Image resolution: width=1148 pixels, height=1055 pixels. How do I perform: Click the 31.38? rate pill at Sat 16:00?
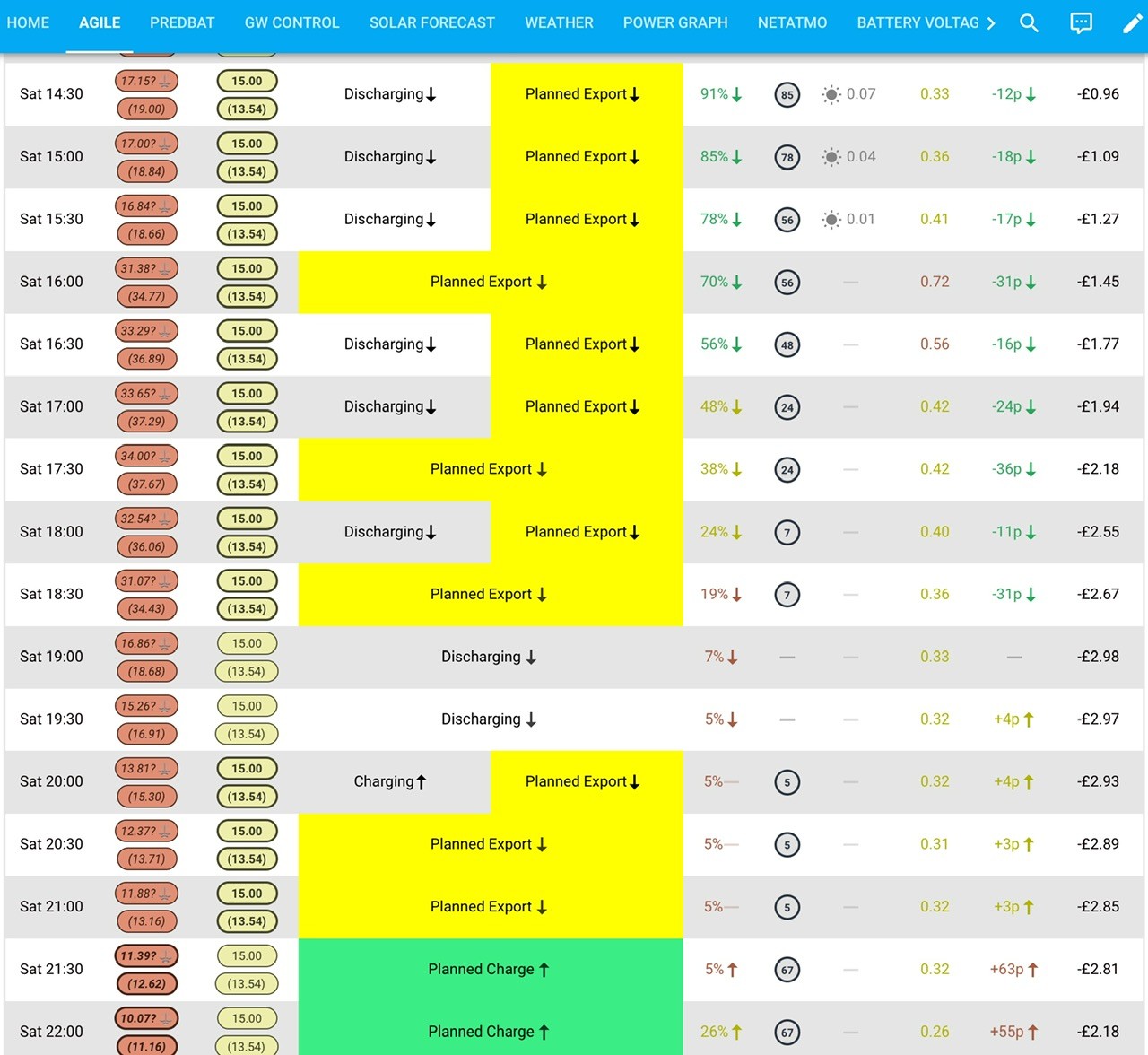tap(147, 268)
